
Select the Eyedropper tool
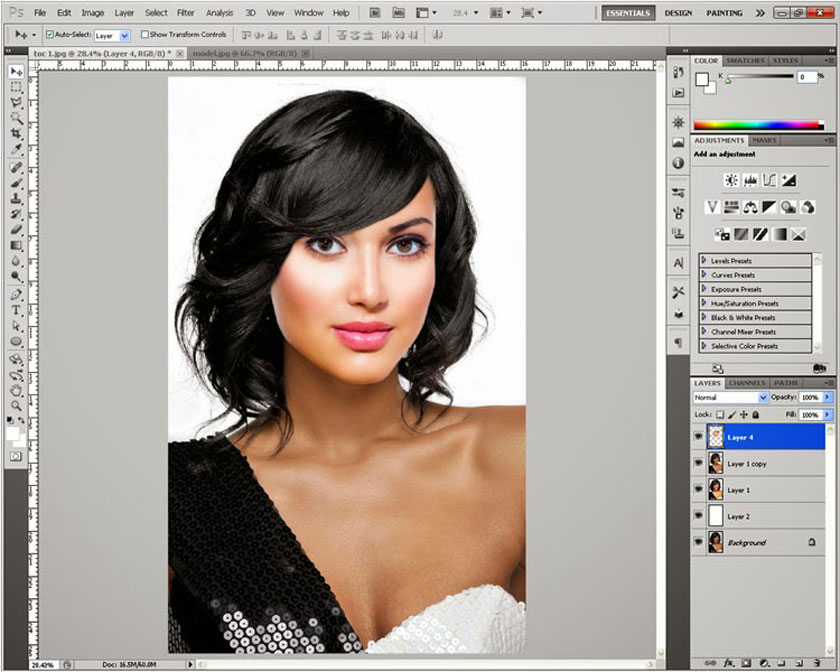[16, 149]
